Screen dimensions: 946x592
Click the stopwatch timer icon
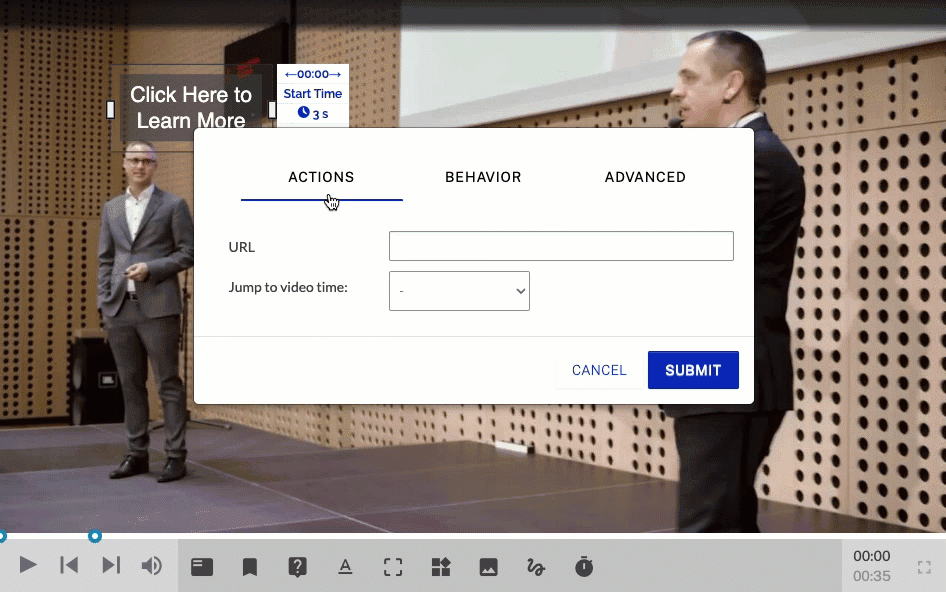[584, 567]
